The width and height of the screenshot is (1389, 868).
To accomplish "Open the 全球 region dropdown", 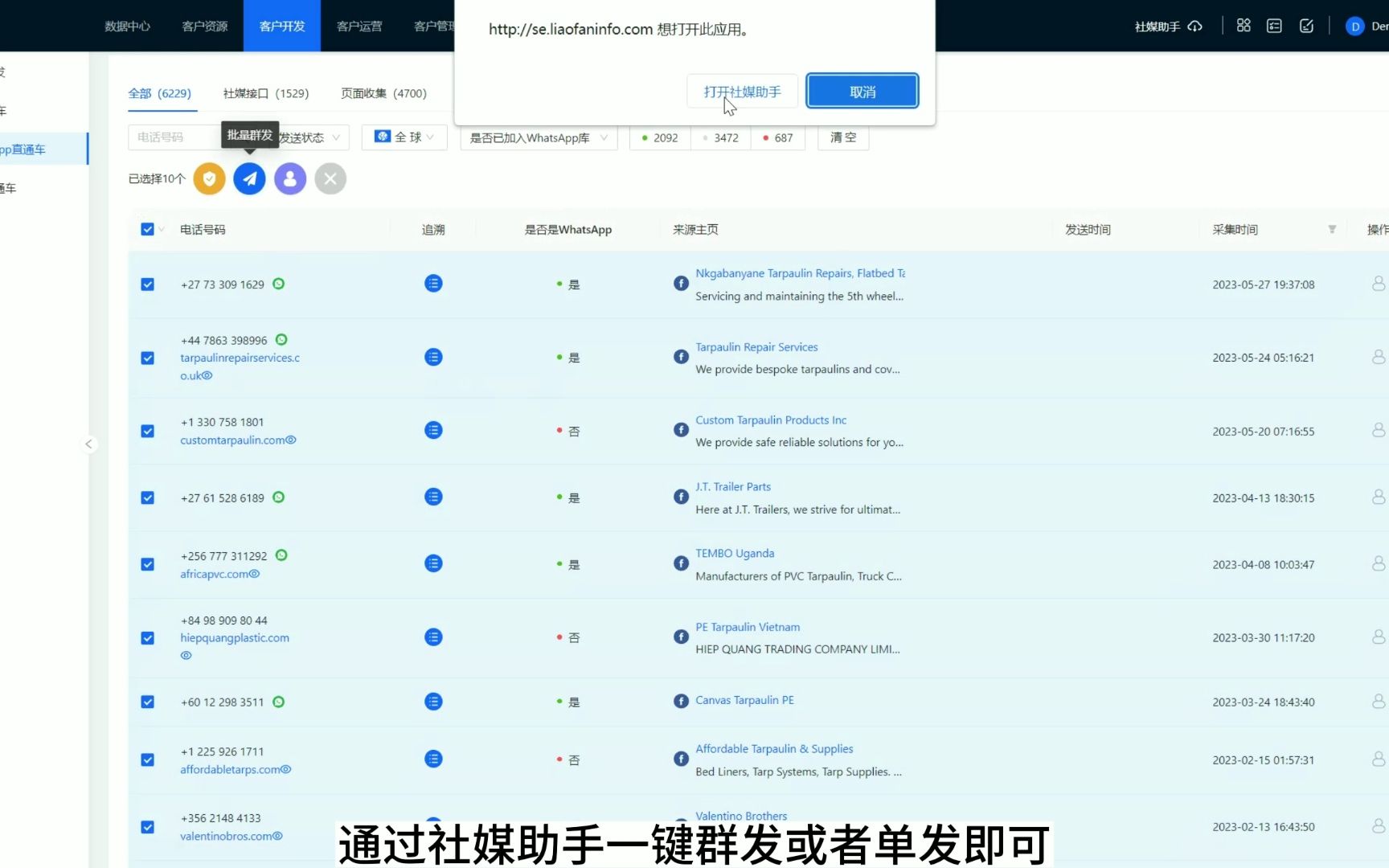I will click(x=404, y=137).
